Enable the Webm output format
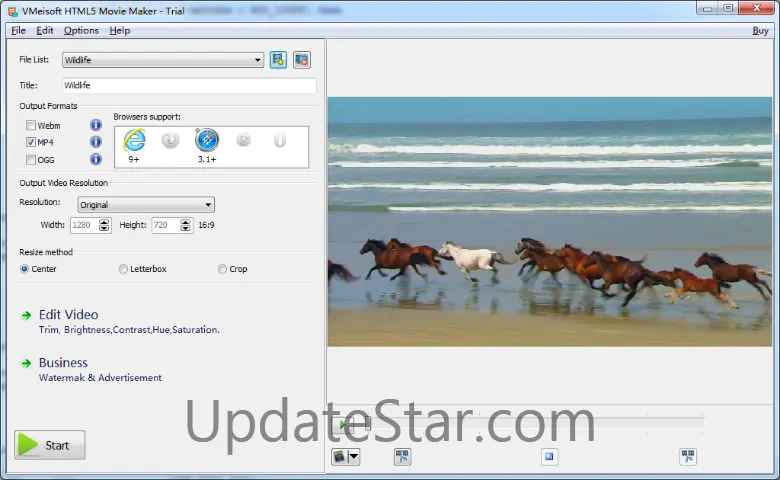This screenshot has width=780, height=480. click(x=31, y=125)
